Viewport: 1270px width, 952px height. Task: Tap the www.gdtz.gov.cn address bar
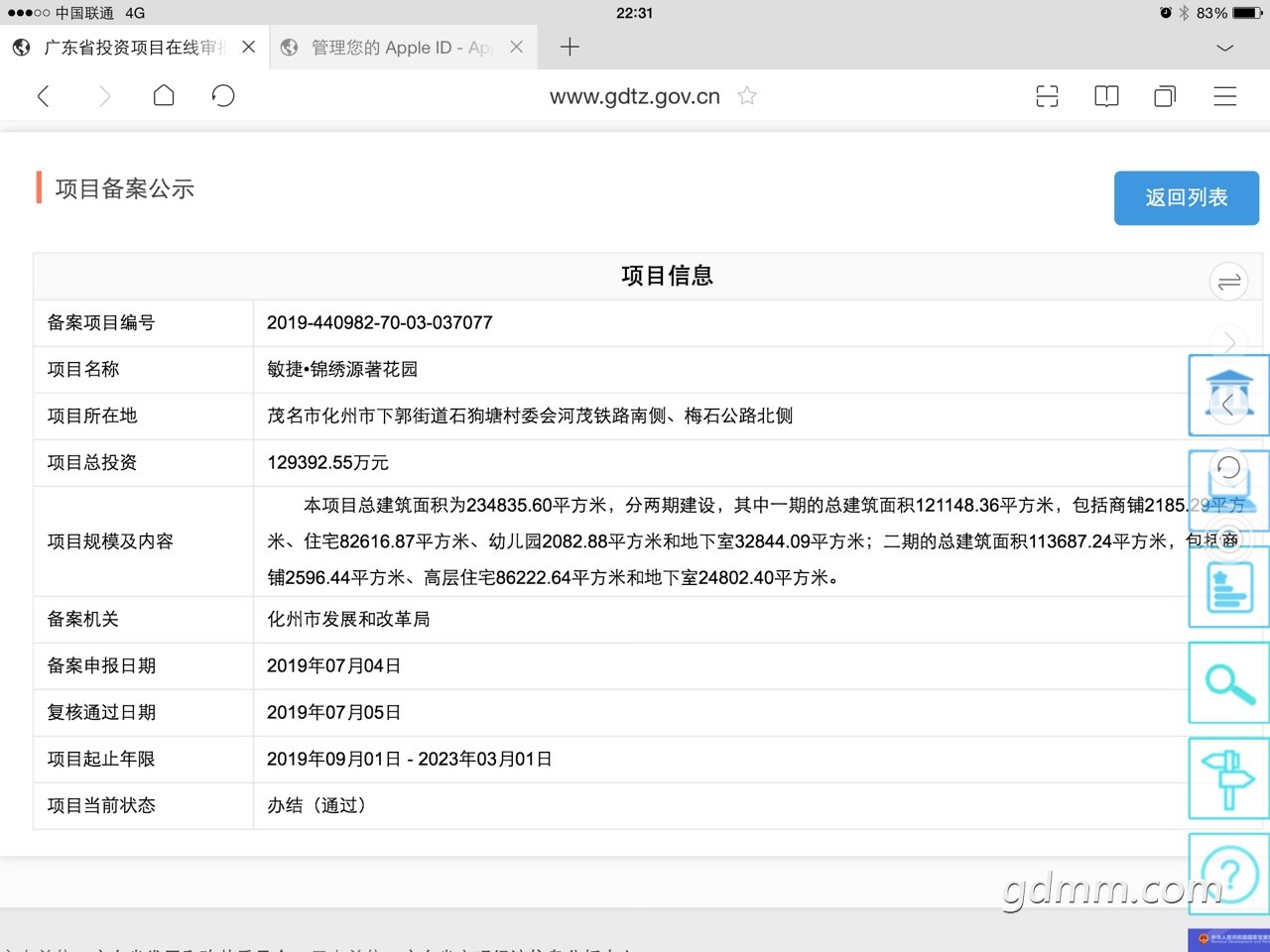tap(635, 96)
